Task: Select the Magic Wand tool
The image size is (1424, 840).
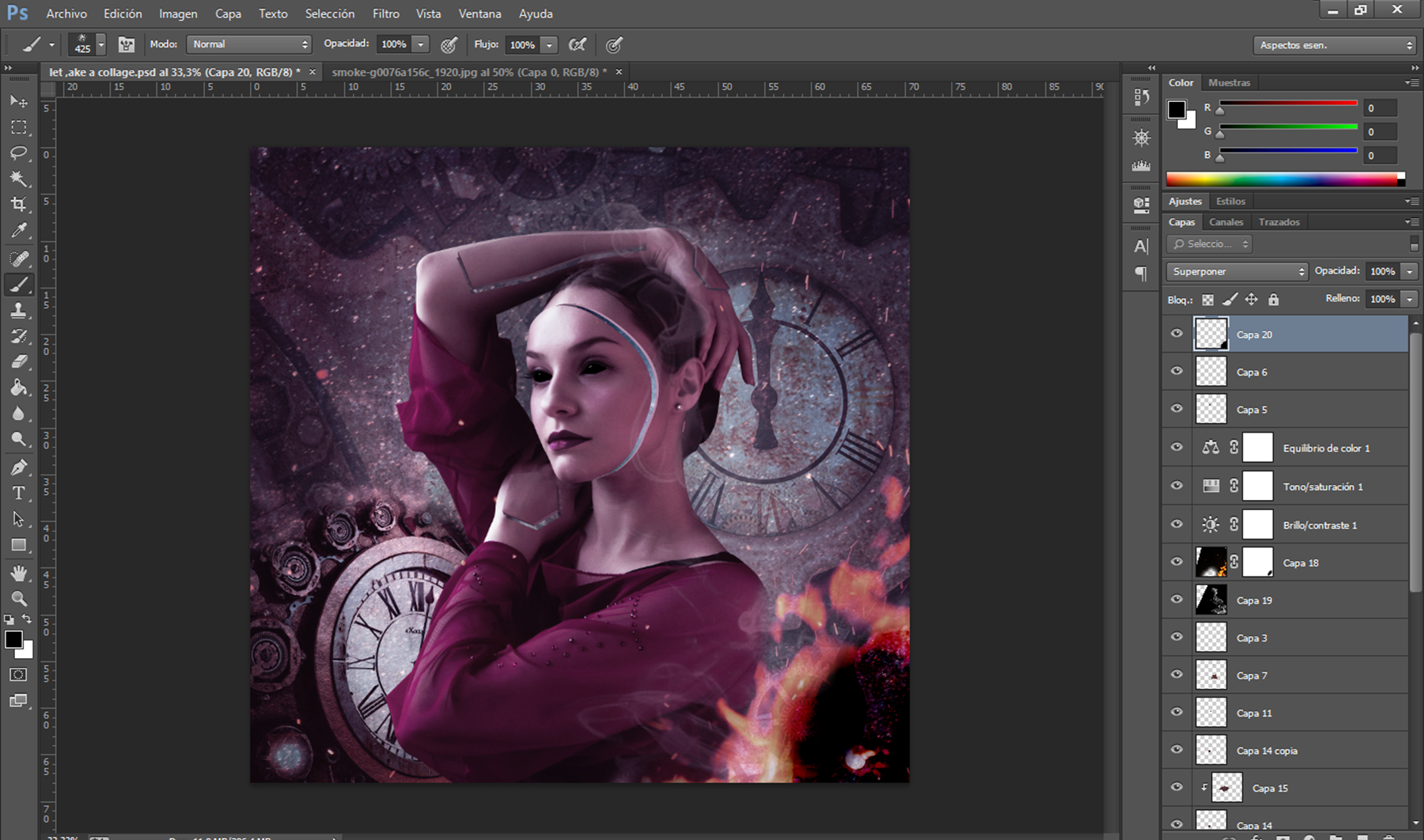Action: (19, 179)
